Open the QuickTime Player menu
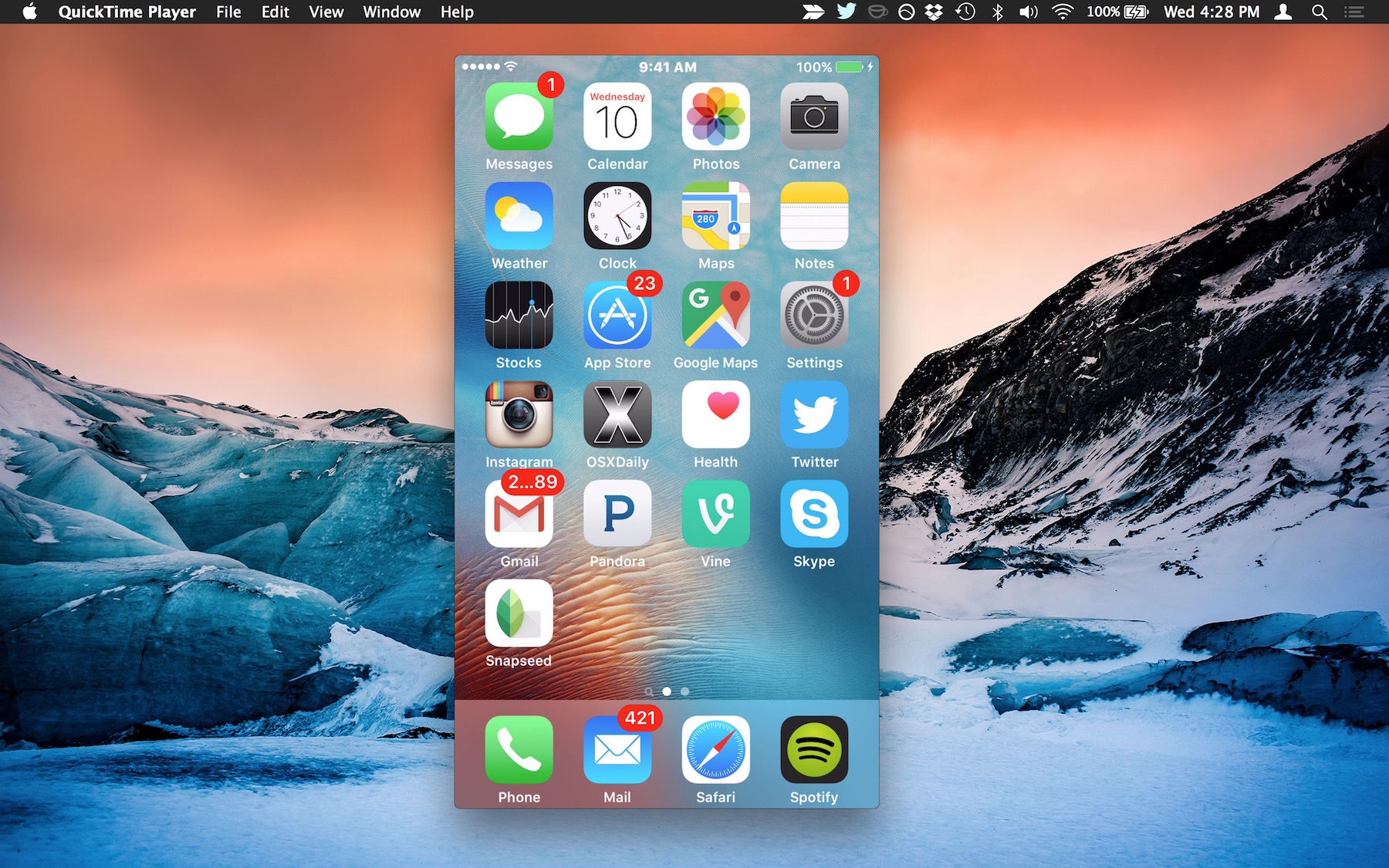 coord(127,12)
